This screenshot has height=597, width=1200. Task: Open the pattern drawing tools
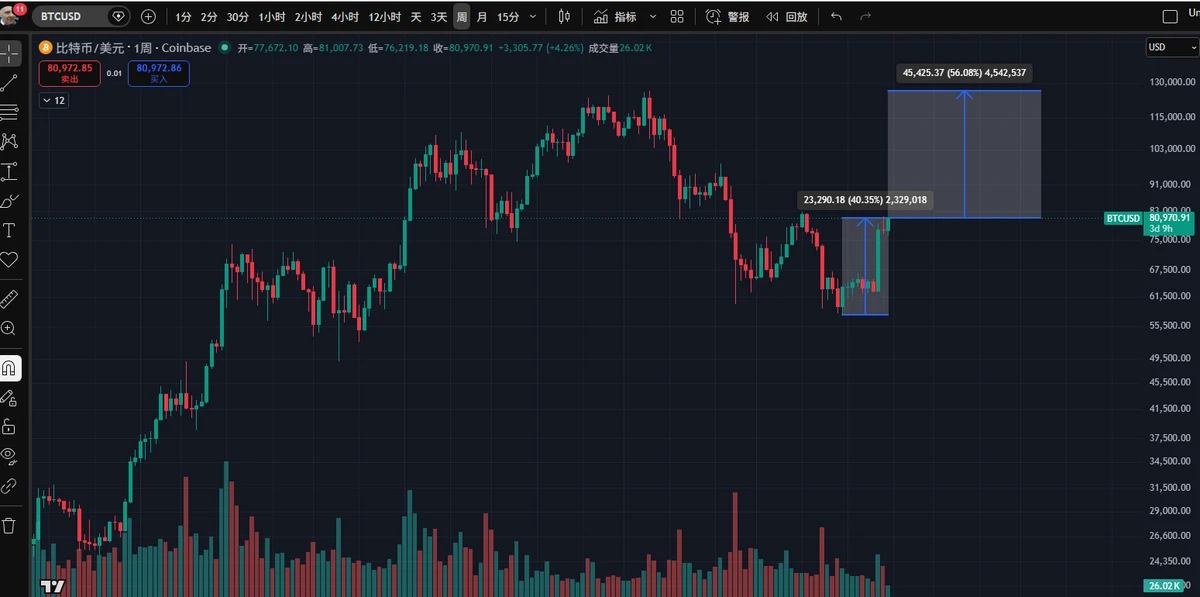[x=9, y=142]
